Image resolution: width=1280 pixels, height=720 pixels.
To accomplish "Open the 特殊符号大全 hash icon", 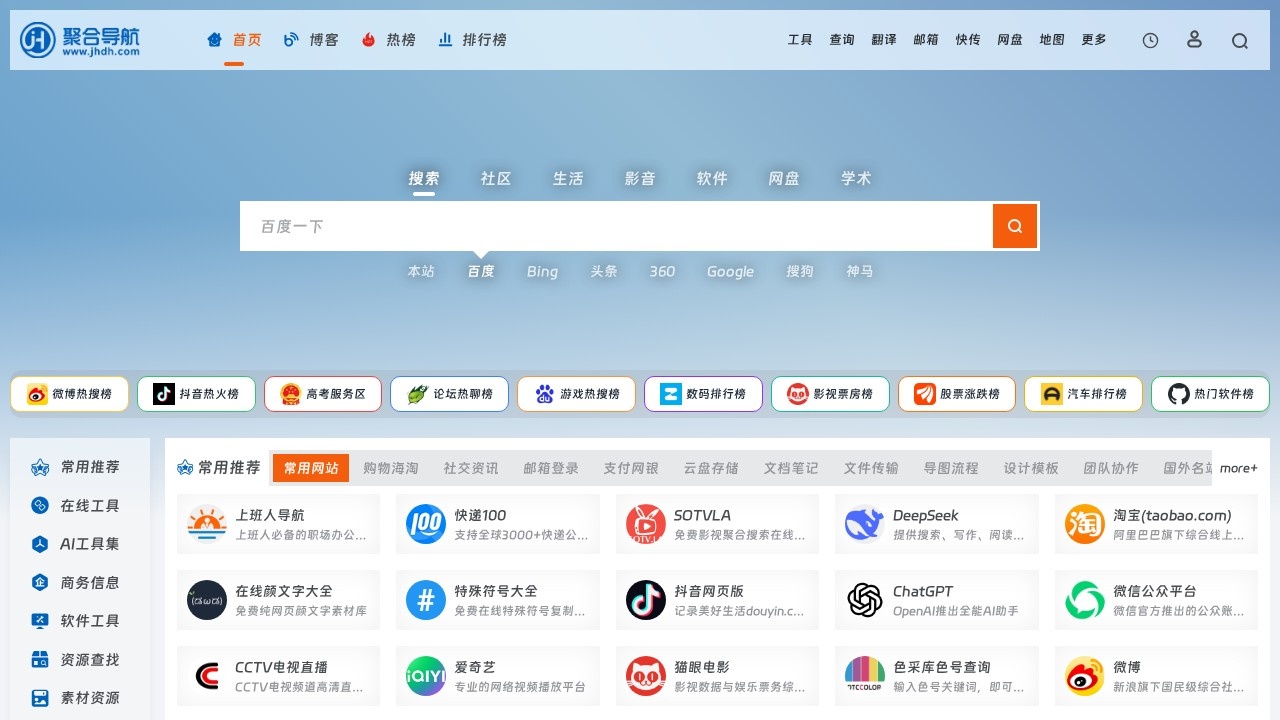I will click(x=426, y=600).
